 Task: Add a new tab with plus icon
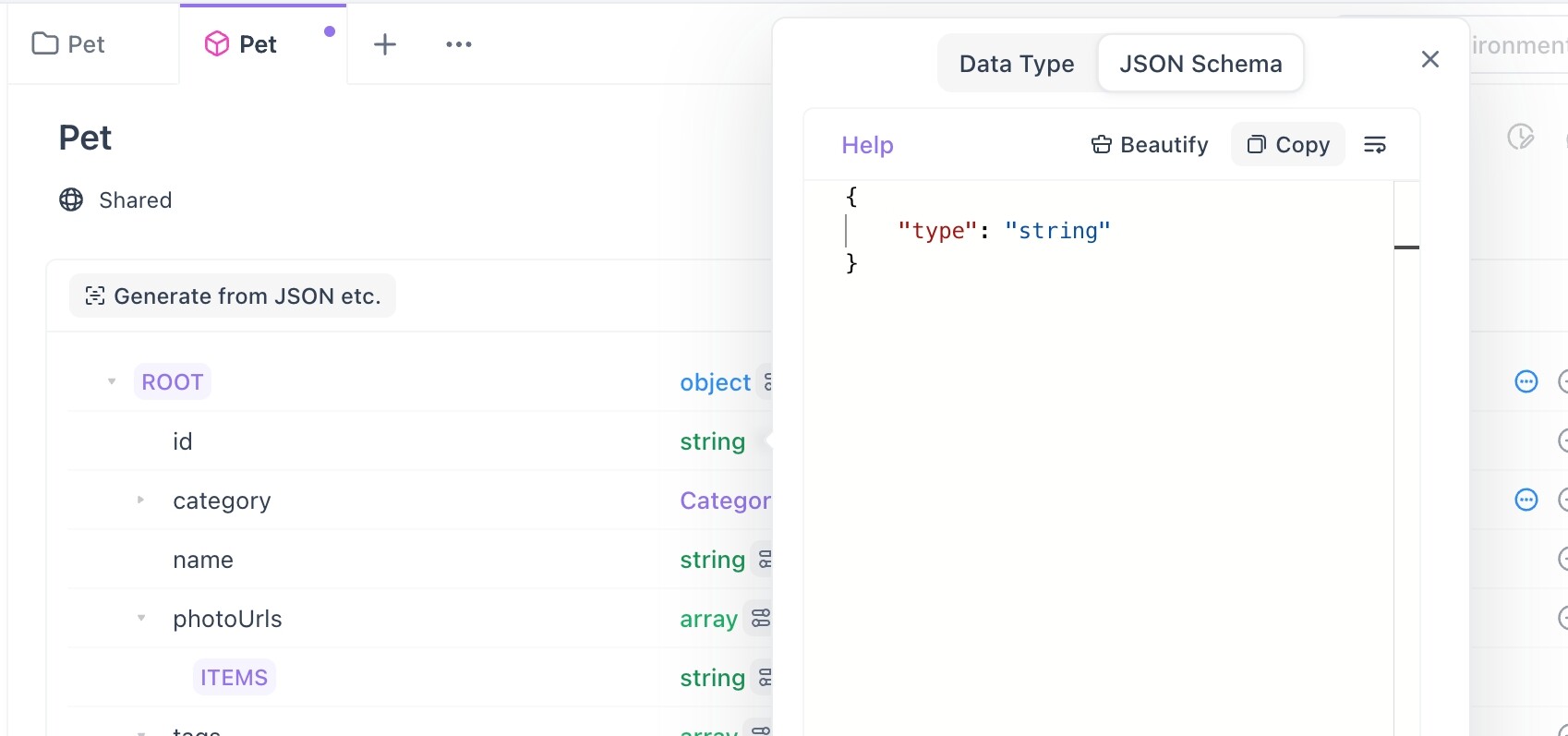click(385, 44)
